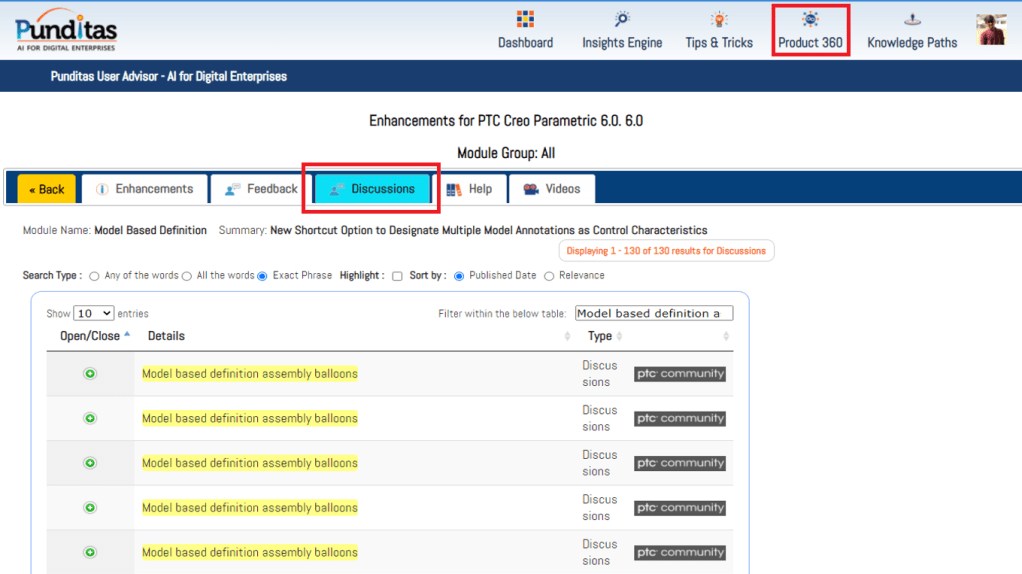Open the Dashboard grid icon
Viewport: 1022px width, 574px height.
click(525, 20)
